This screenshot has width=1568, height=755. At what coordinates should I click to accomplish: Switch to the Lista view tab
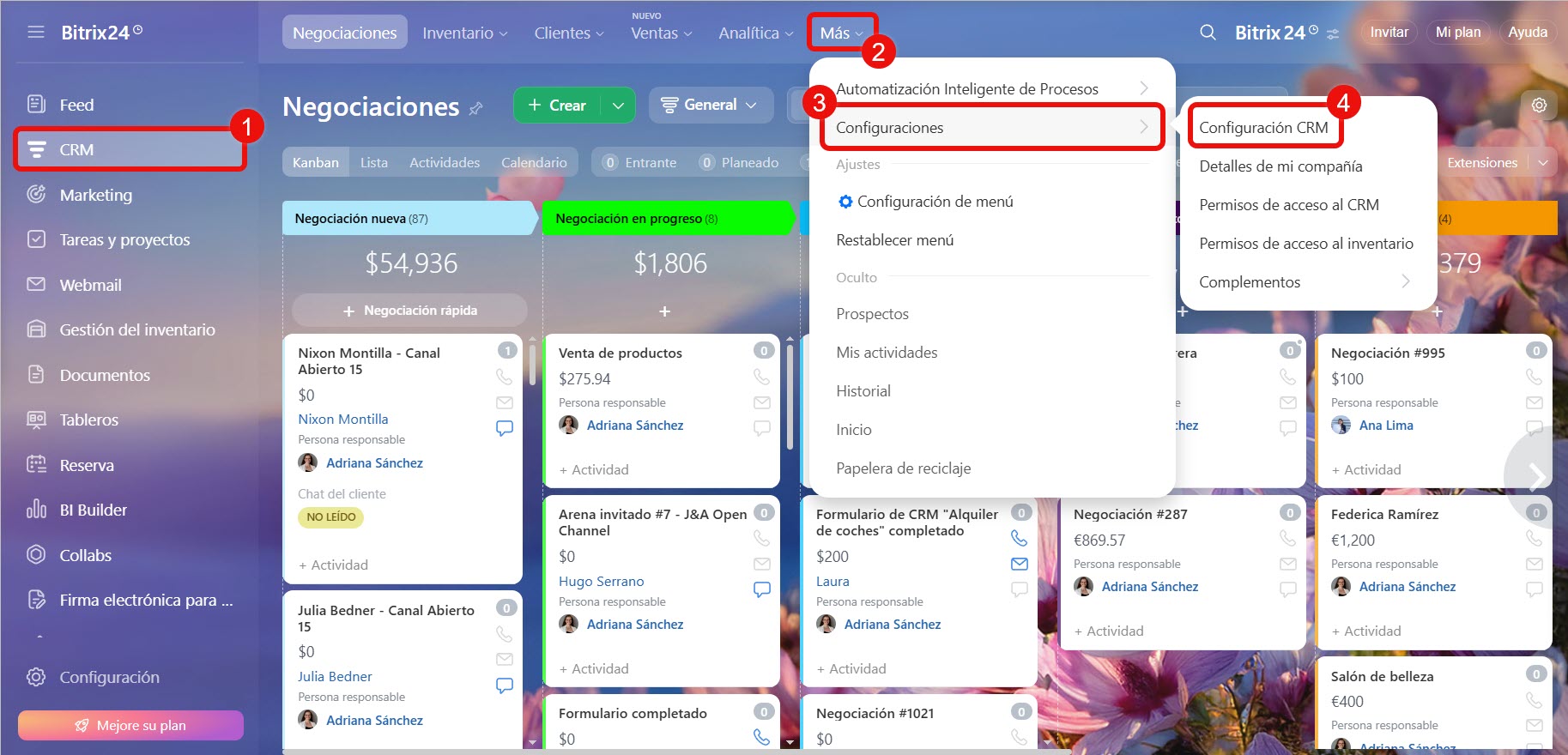(x=373, y=162)
